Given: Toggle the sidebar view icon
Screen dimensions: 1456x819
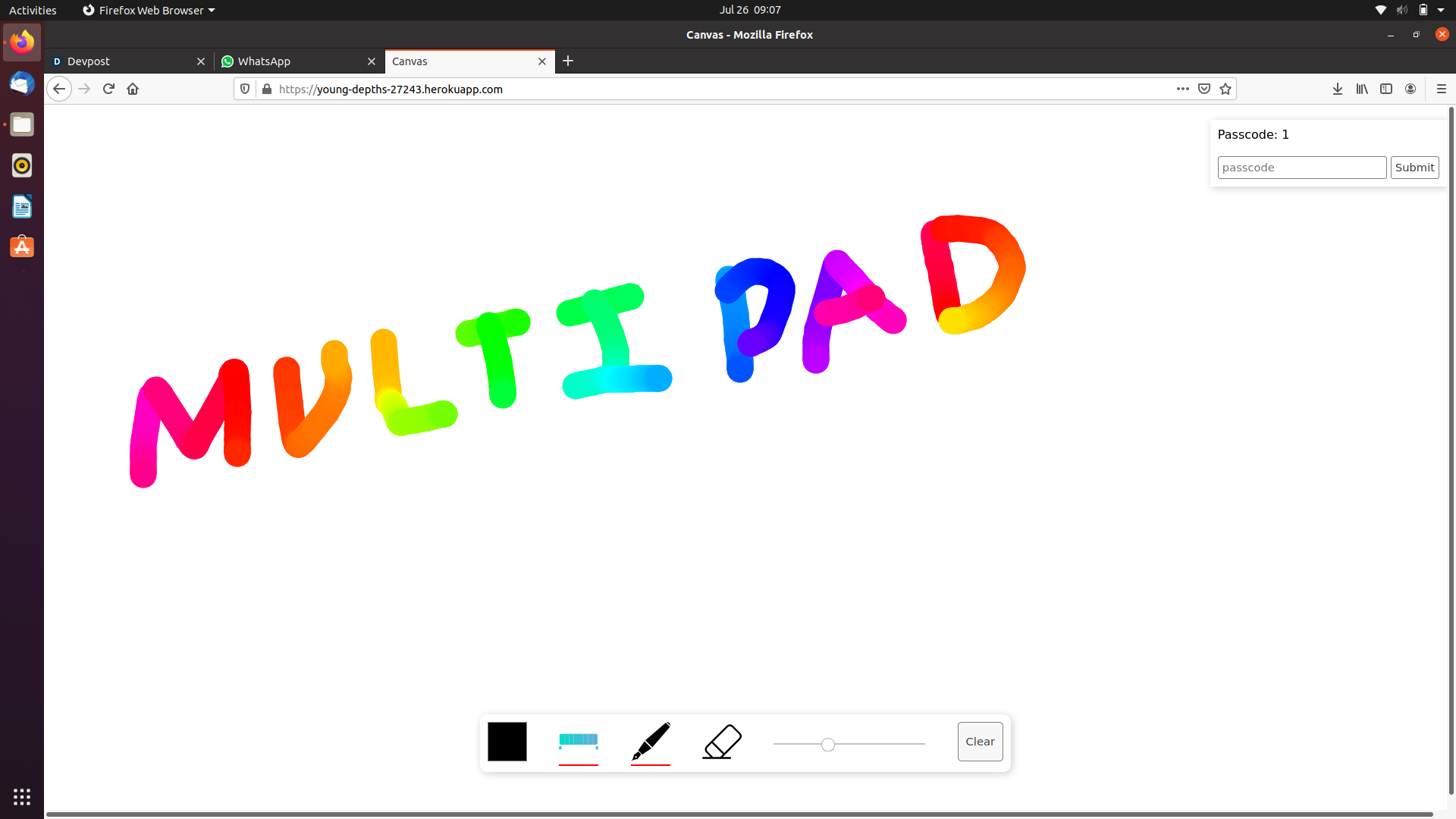Looking at the screenshot, I should [1386, 89].
